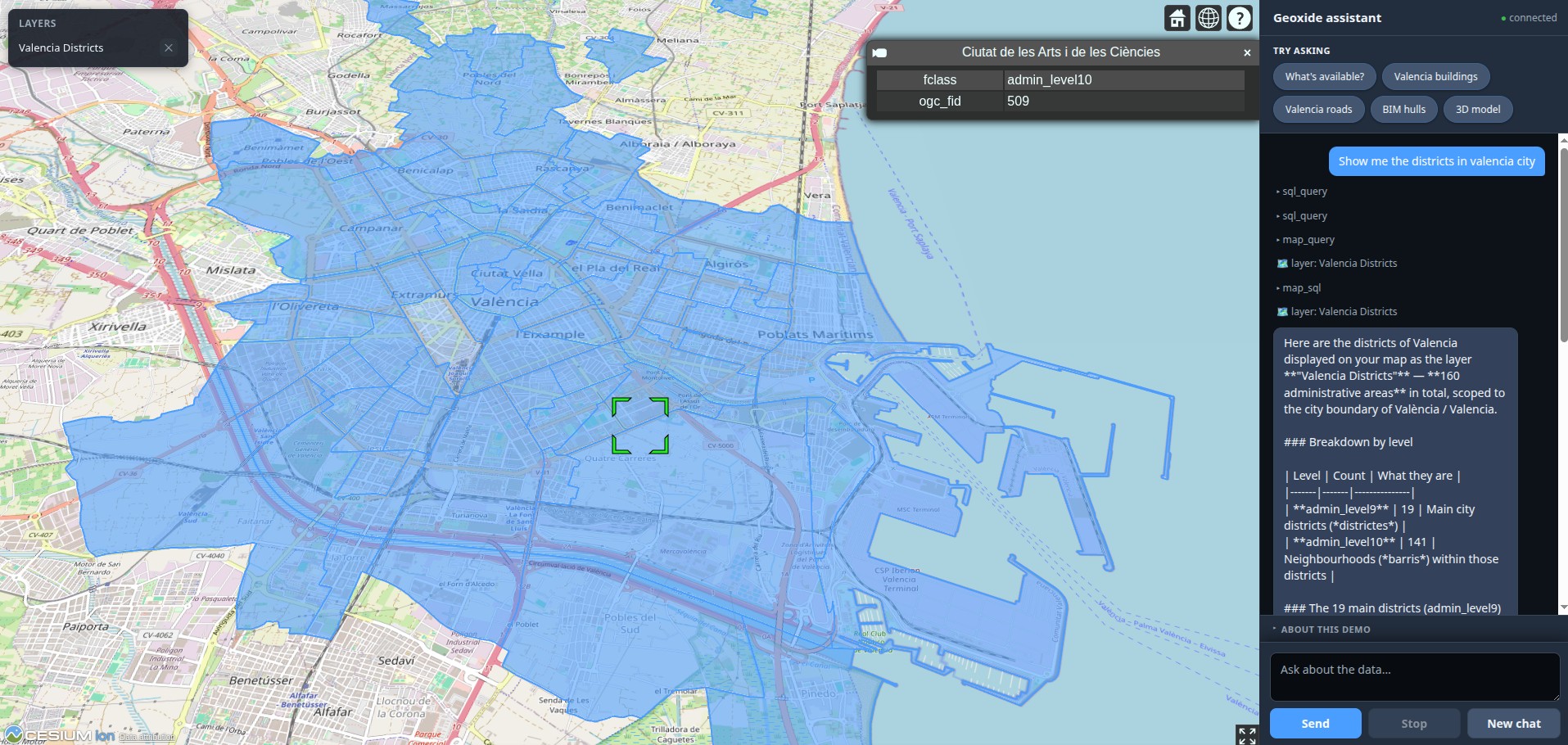Click the 509 value cell
The width and height of the screenshot is (1568, 745).
click(x=1123, y=101)
